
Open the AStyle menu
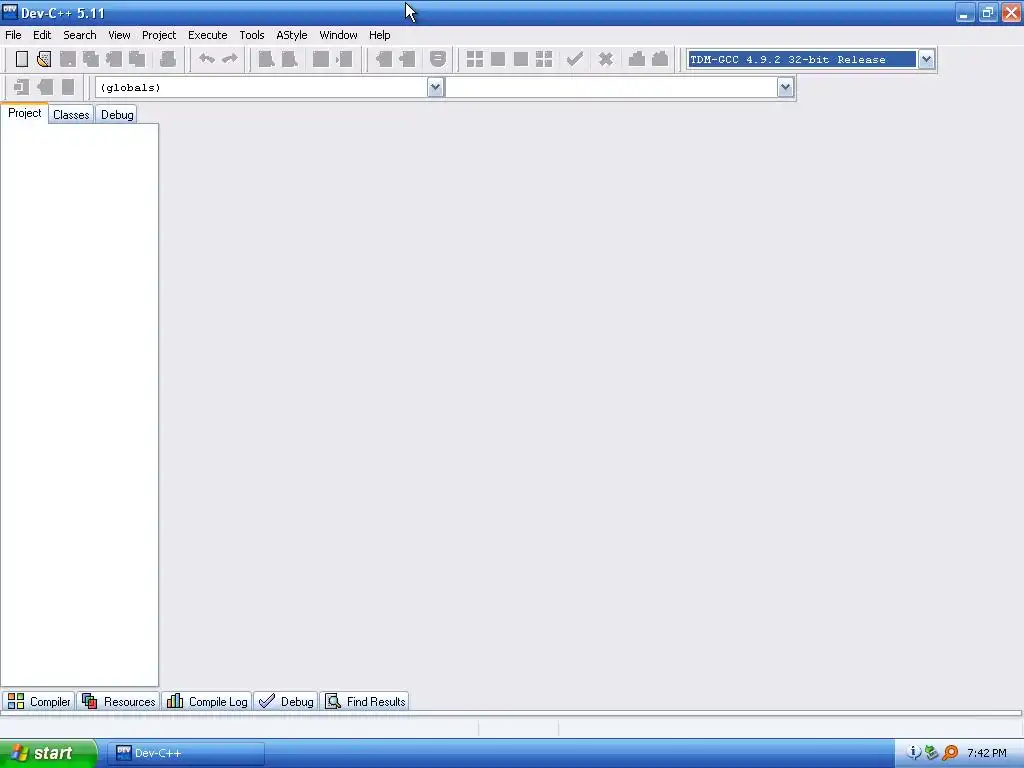(291, 35)
